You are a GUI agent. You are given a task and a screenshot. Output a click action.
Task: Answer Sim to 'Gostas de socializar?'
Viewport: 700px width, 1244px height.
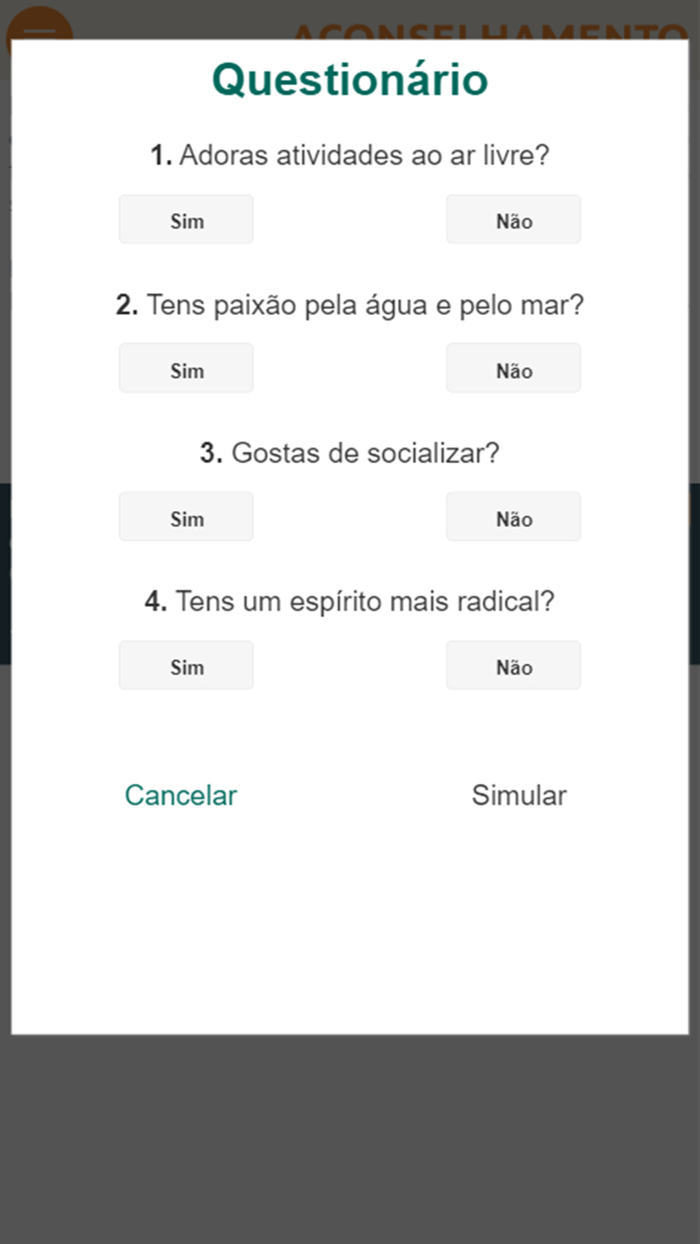point(185,516)
